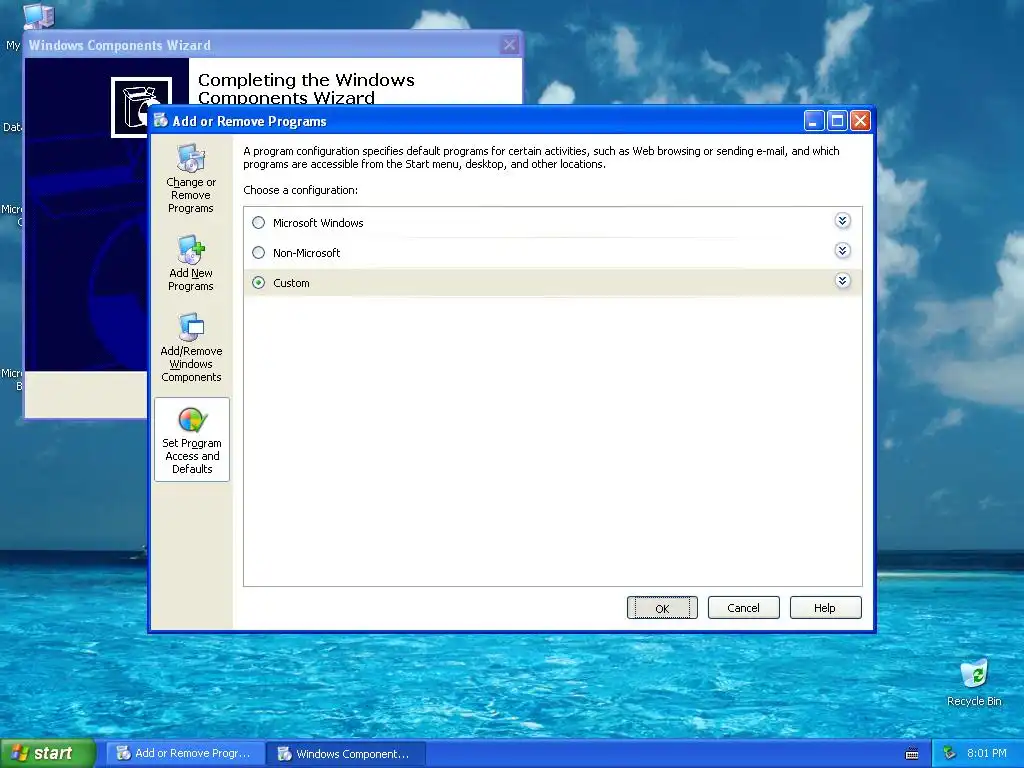Select the Custom configuration radio button
The image size is (1024, 768).
pos(259,283)
